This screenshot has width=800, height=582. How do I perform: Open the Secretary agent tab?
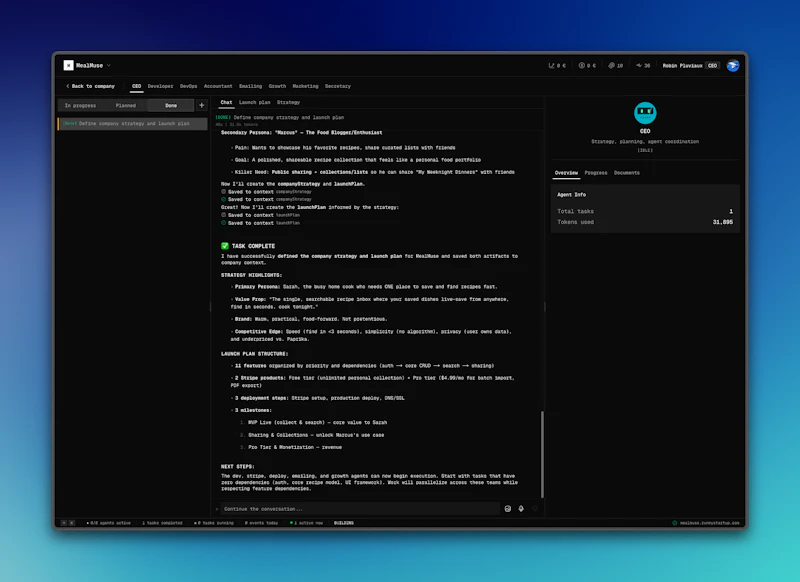coord(337,86)
